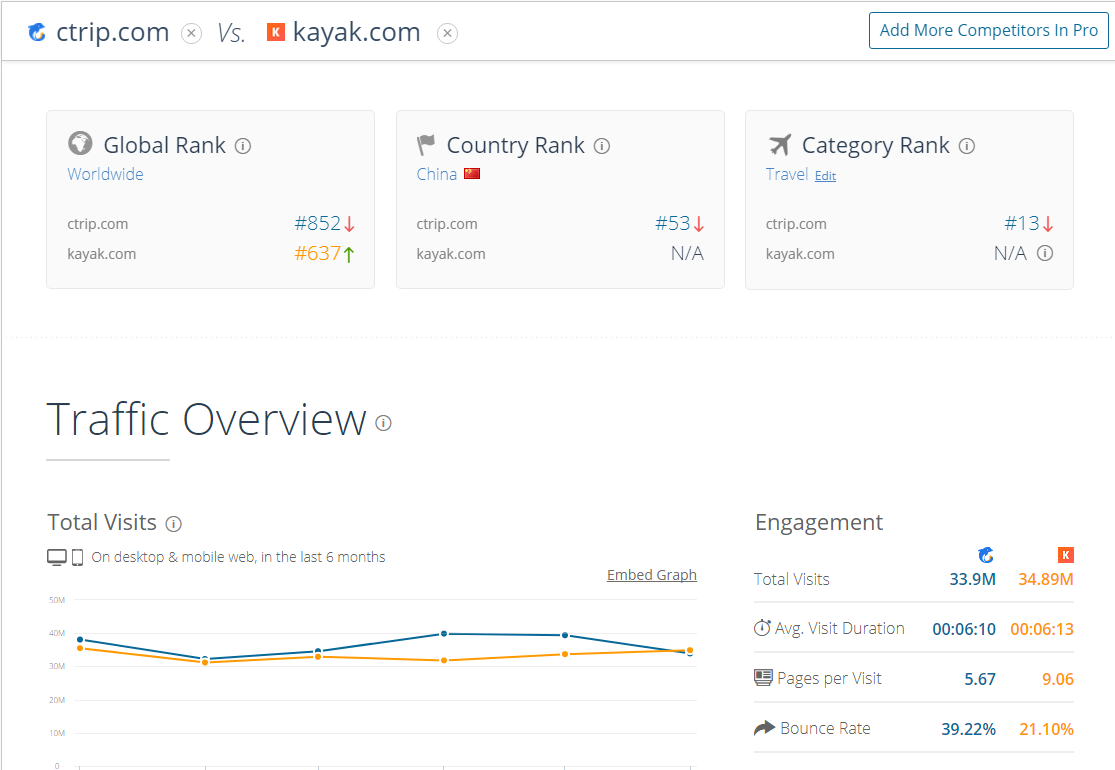Viewport: 1115px width, 770px height.
Task: Click the red down arrow beside #13
Action: 1047,224
